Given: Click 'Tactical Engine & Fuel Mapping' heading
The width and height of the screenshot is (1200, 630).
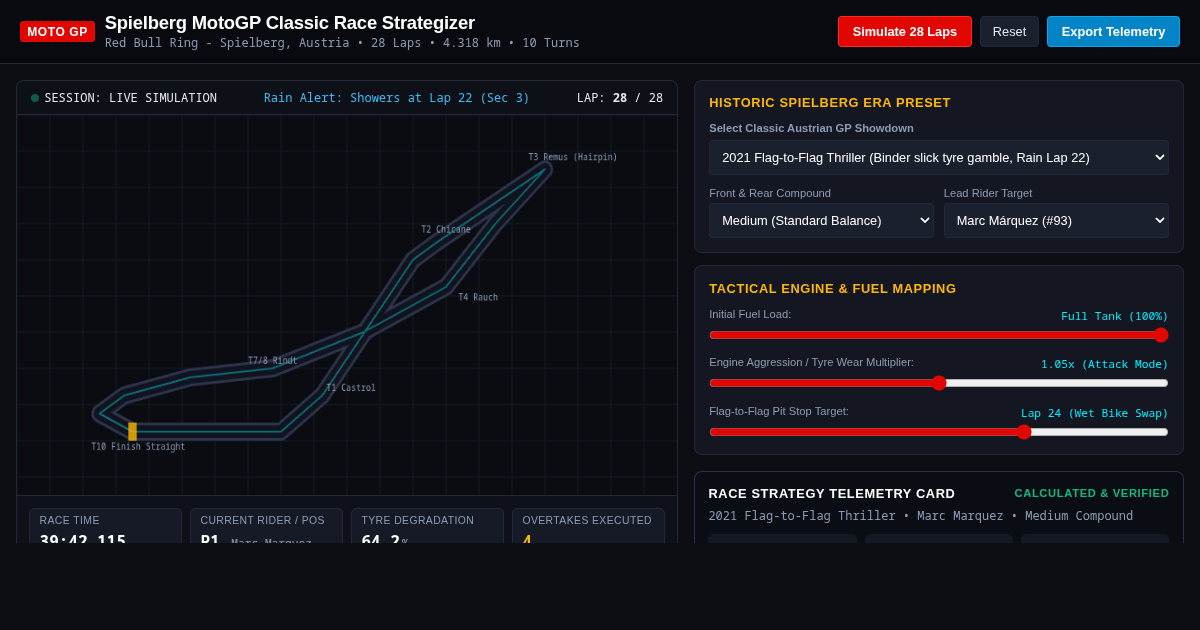Looking at the screenshot, I should tap(833, 288).
